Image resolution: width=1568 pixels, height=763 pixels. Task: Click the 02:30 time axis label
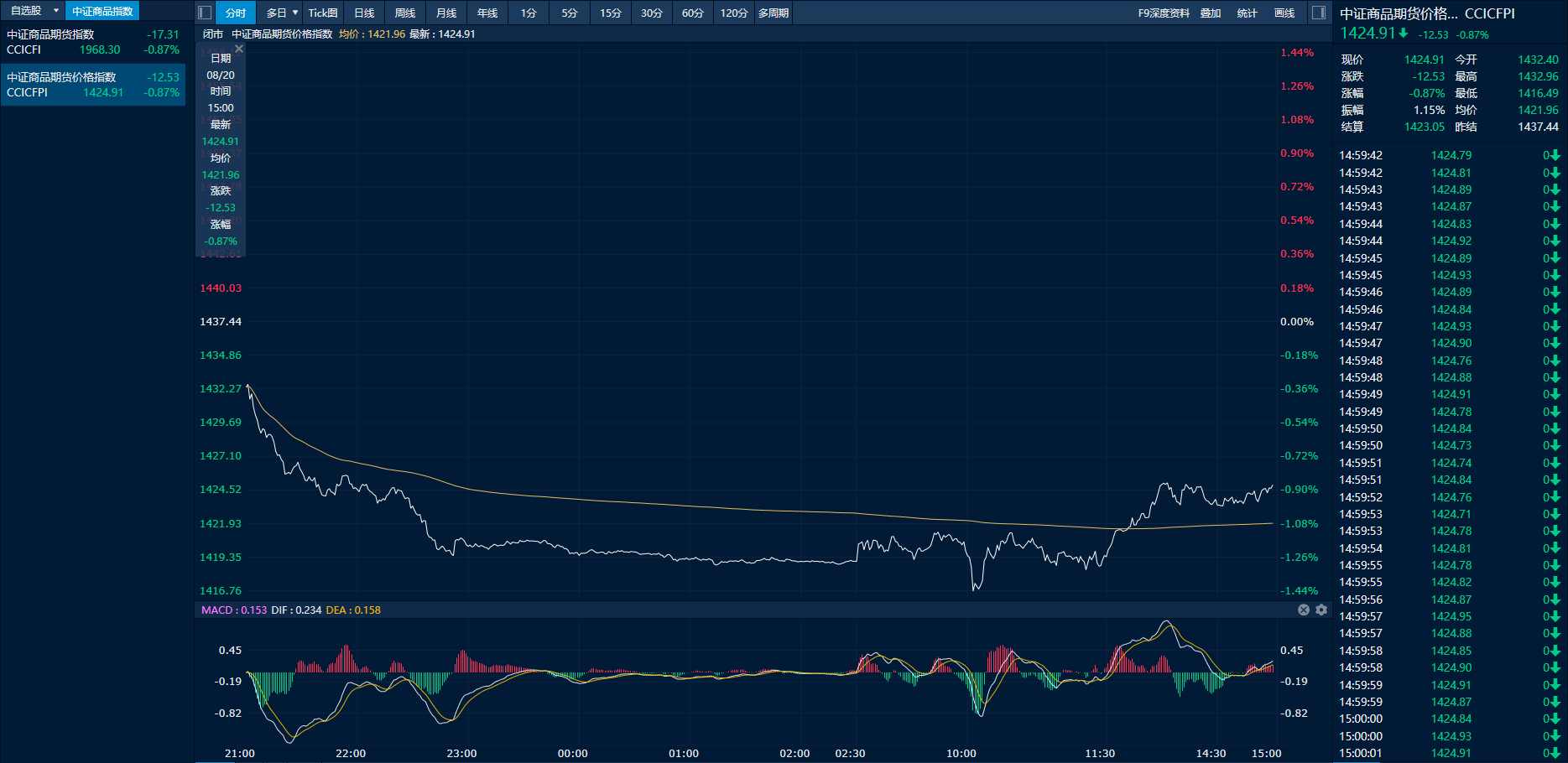tap(850, 753)
